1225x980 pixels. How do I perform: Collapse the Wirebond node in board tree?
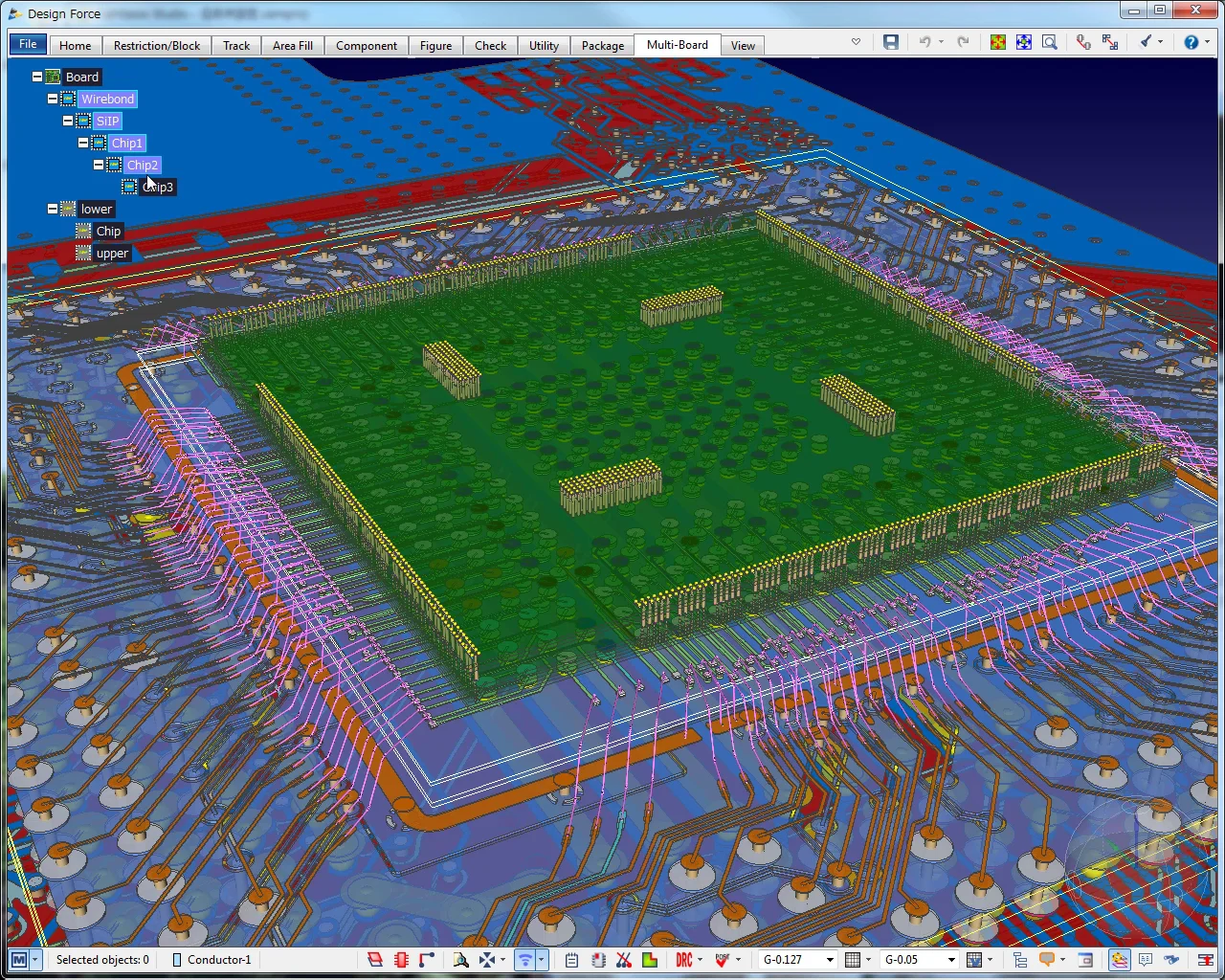click(x=53, y=99)
